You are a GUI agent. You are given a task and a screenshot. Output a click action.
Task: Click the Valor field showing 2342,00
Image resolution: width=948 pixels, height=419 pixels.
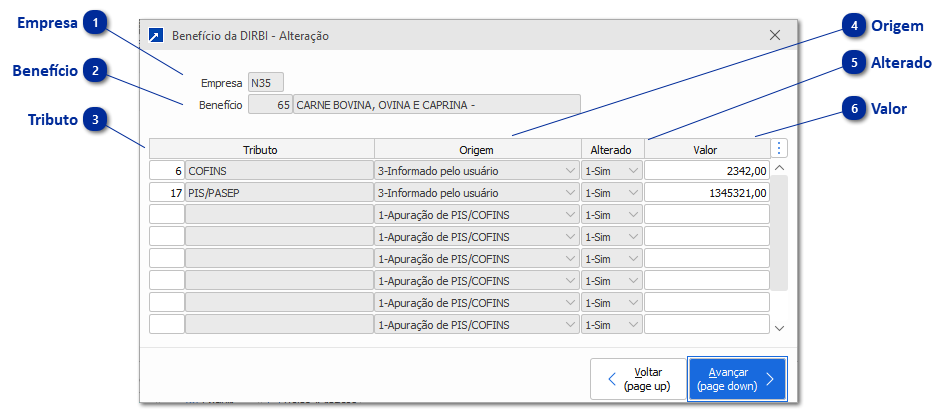pyautogui.click(x=707, y=171)
